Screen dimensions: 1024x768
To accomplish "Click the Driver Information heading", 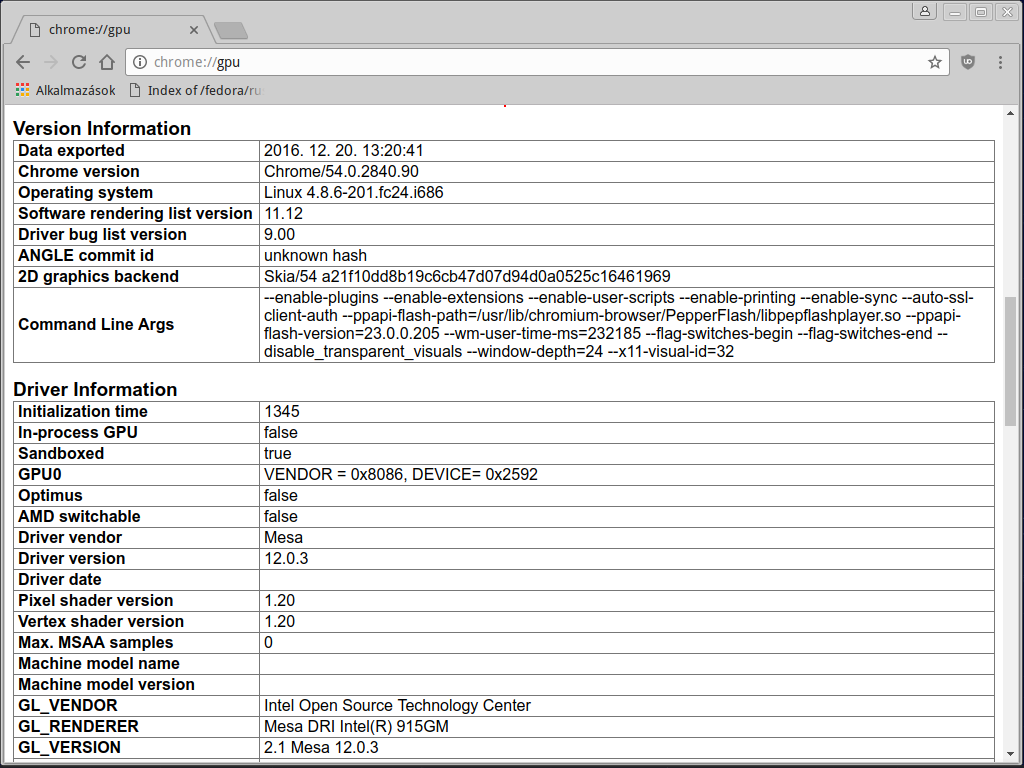I will point(95,389).
